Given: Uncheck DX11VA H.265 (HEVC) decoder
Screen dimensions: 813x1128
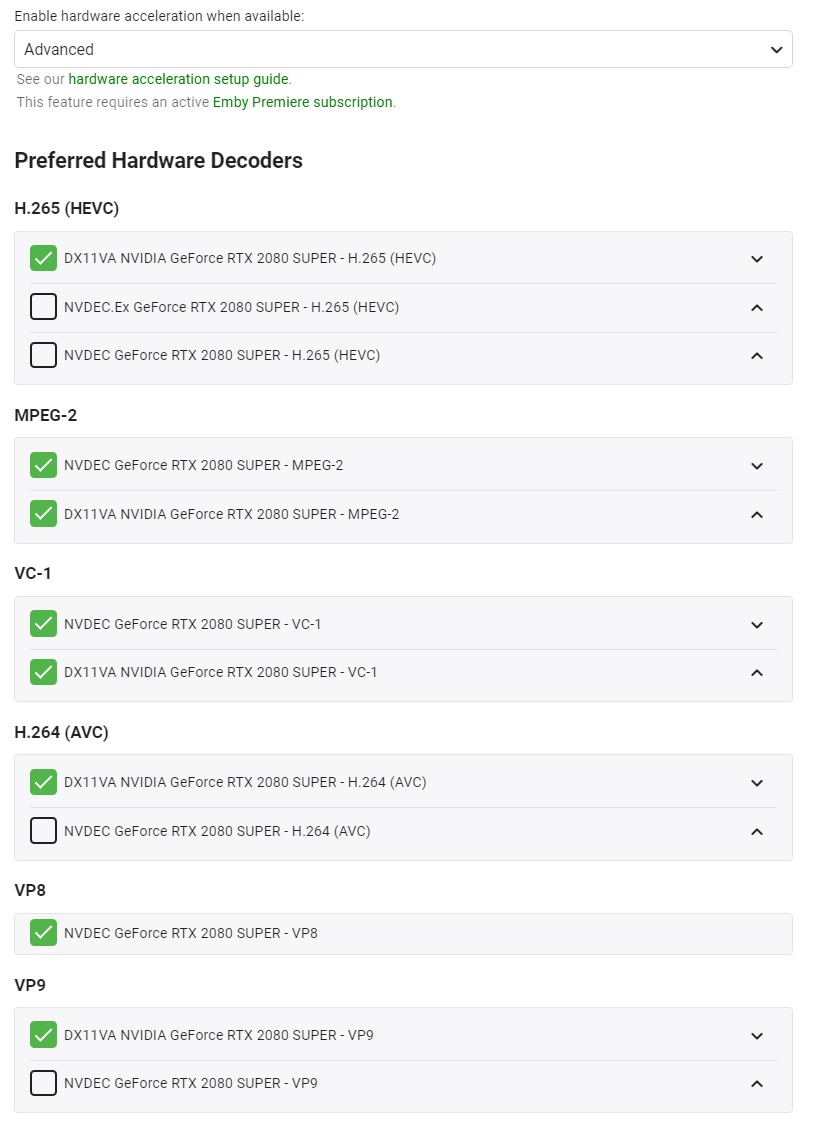Looking at the screenshot, I should tap(43, 258).
